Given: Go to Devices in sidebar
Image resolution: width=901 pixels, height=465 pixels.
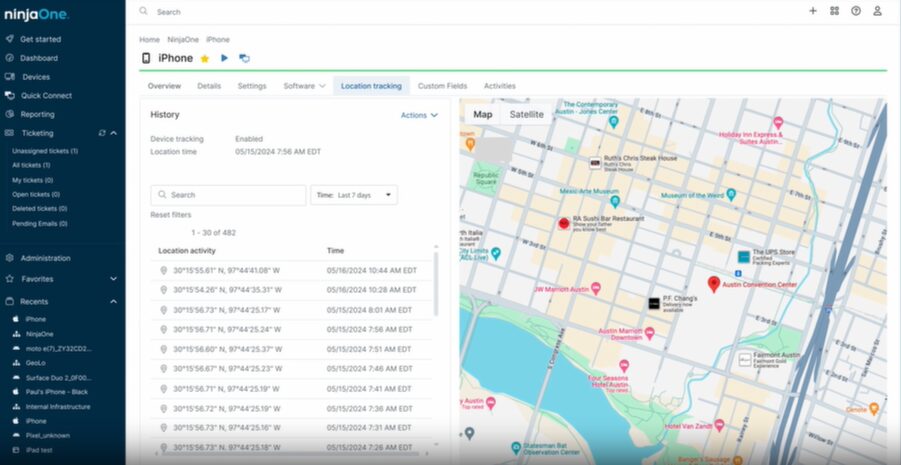Looking at the screenshot, I should (36, 77).
